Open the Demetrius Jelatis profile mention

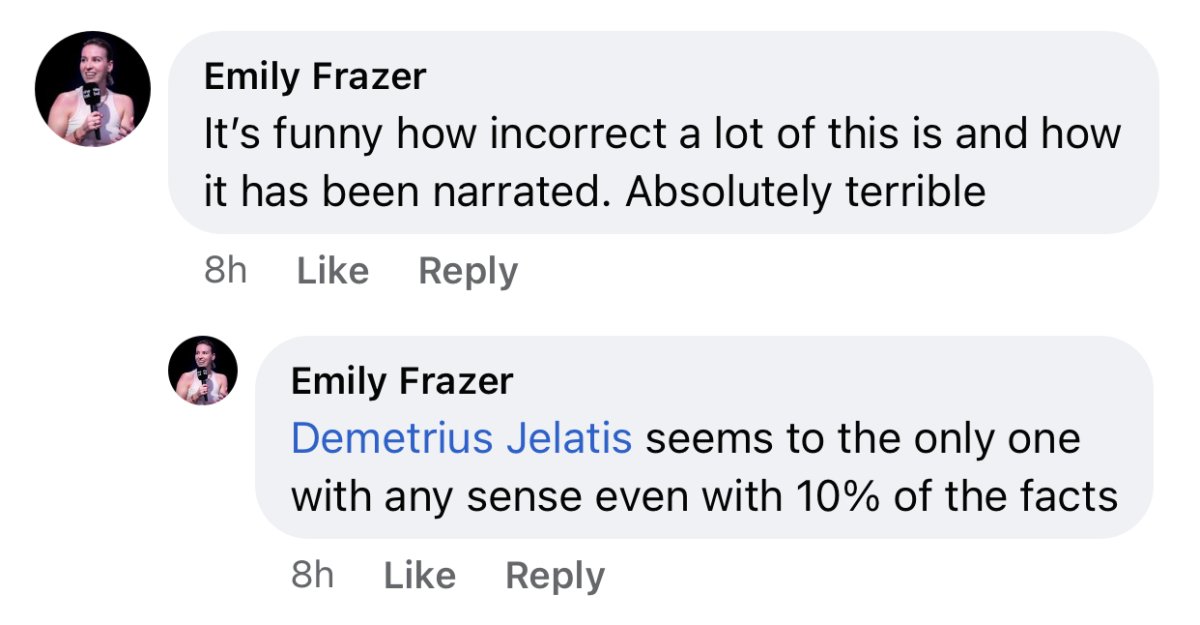click(x=461, y=439)
